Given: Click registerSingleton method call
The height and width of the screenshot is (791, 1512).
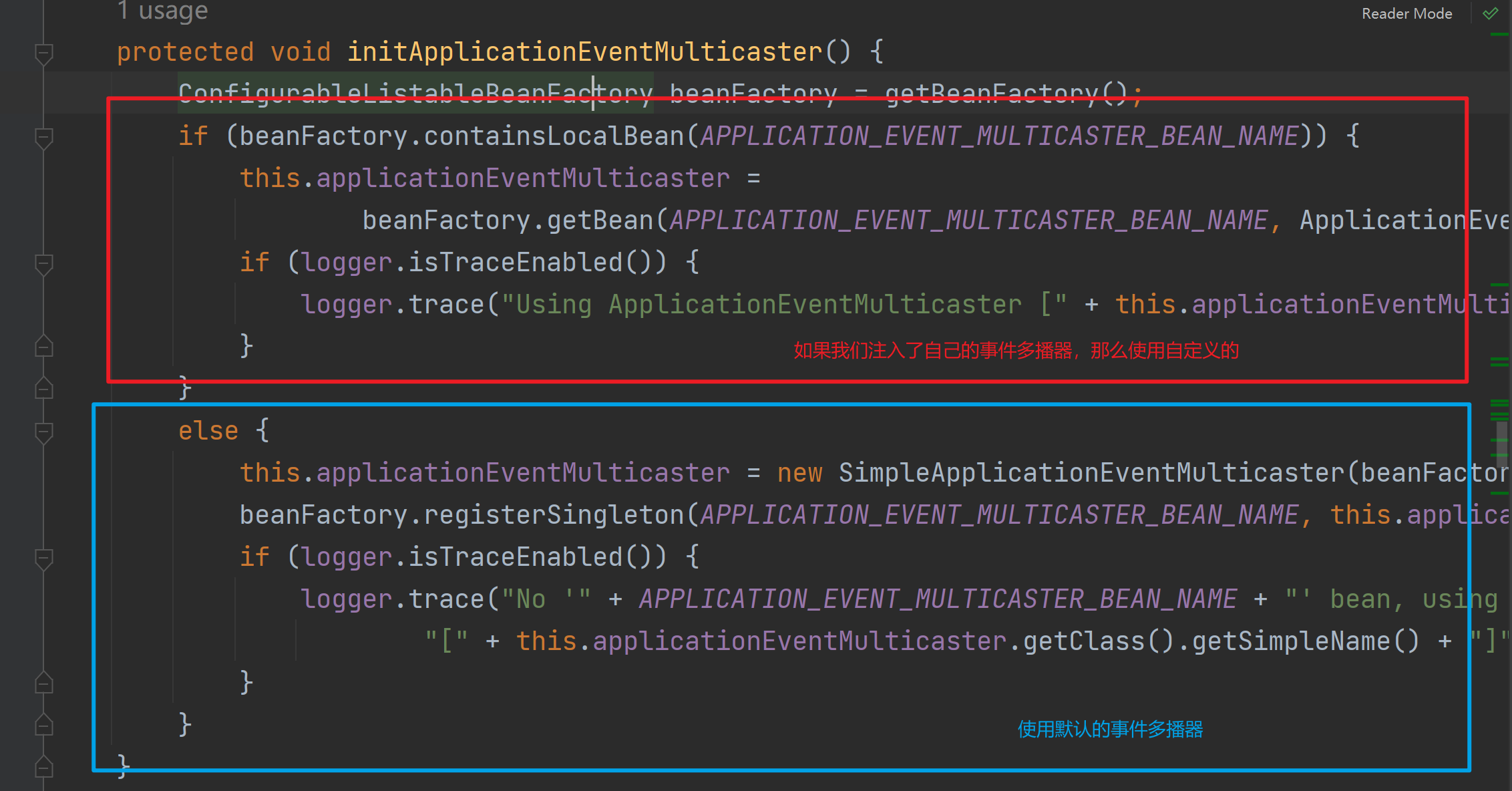Looking at the screenshot, I should pos(554,515).
